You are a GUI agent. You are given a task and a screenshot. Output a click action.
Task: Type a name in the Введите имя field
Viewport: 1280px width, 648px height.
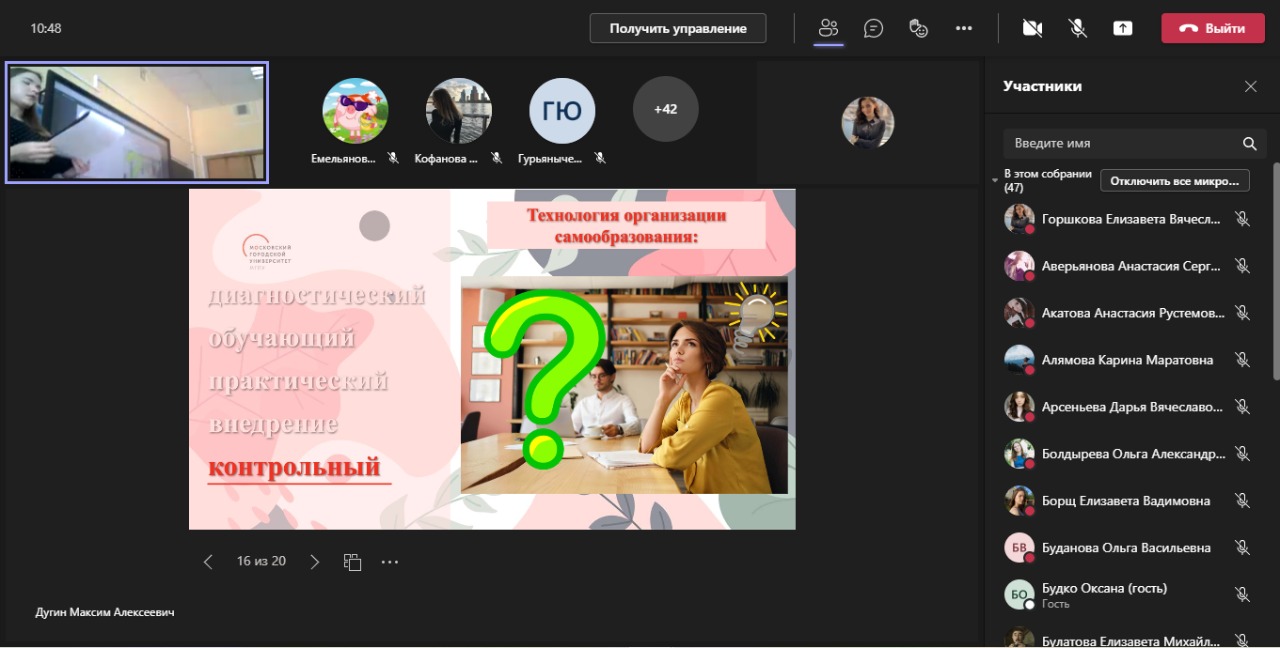[x=1100, y=143]
